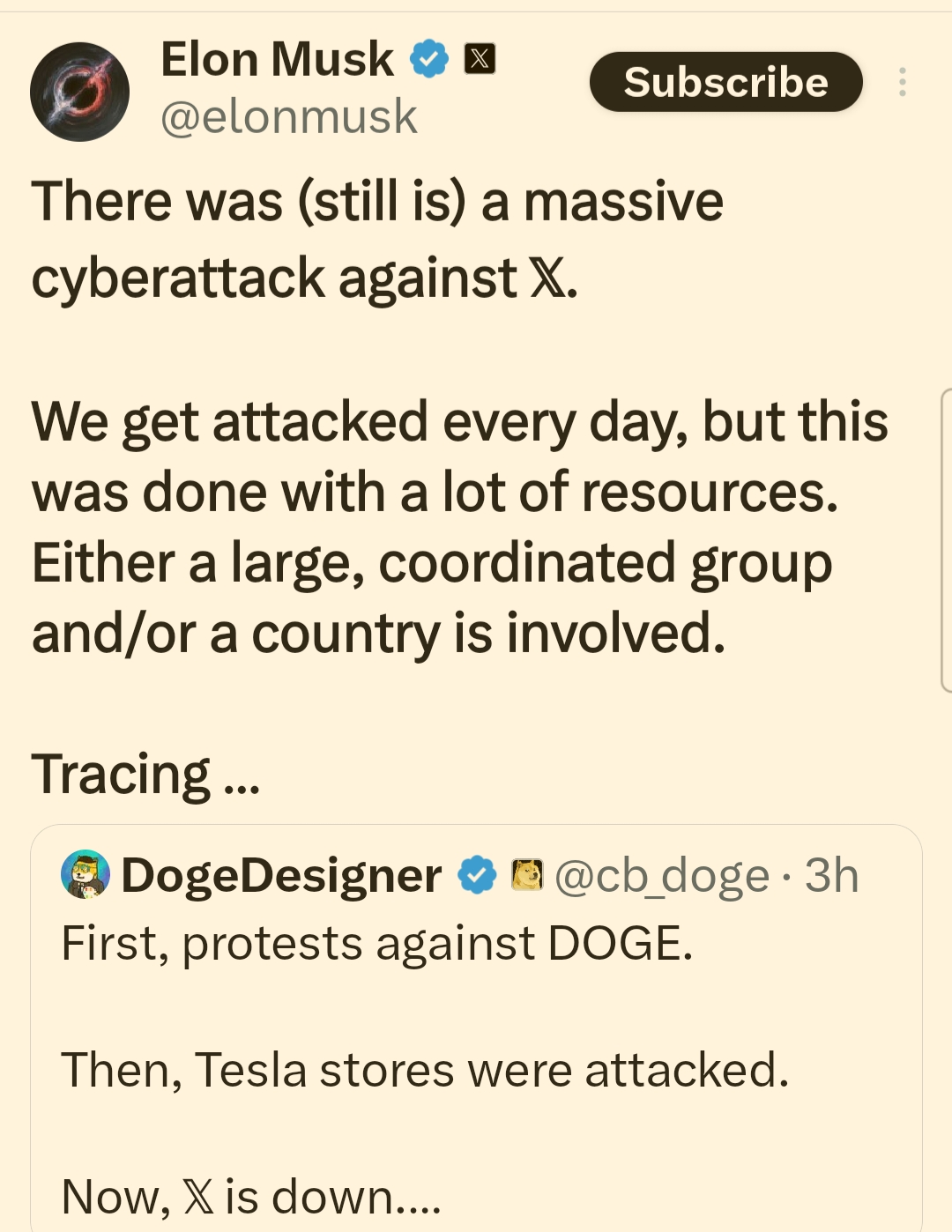Click the scrollbar handle on the right edge
Screen dimensions: 952x1232
[x=946, y=539]
